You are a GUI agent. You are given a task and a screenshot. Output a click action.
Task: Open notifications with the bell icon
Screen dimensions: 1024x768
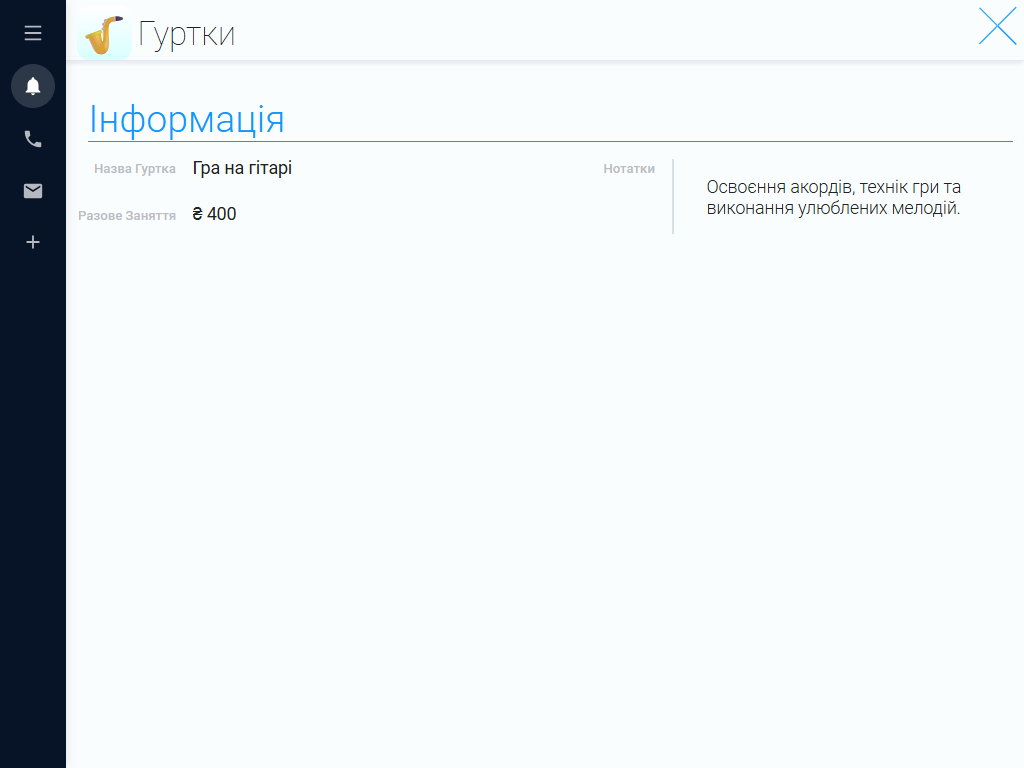click(33, 86)
